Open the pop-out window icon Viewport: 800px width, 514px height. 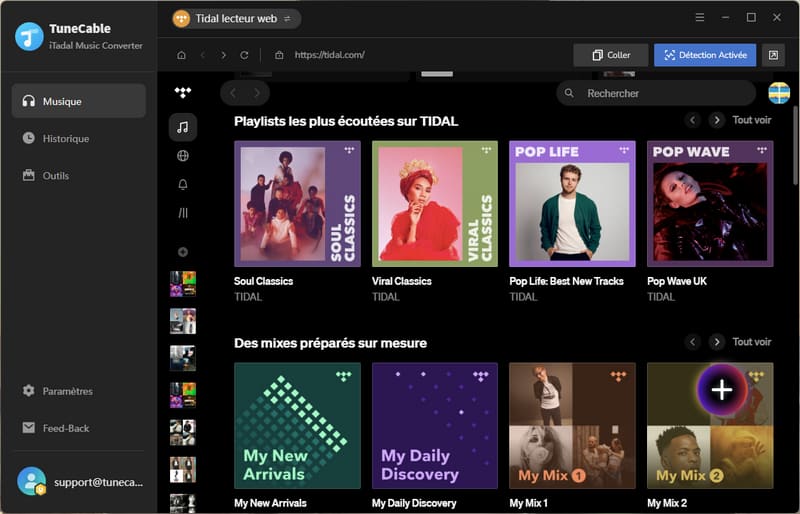[773, 55]
